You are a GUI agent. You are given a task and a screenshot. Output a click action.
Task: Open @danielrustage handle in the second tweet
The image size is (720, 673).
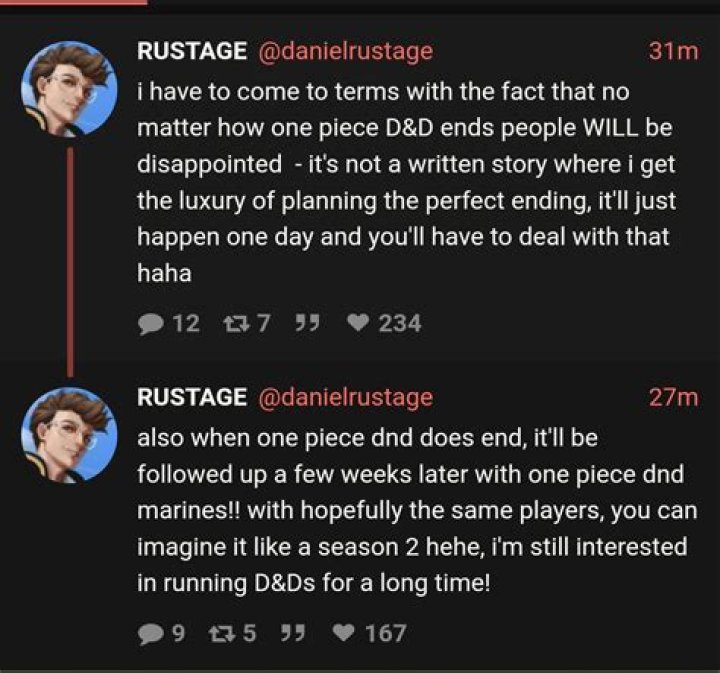pyautogui.click(x=345, y=397)
